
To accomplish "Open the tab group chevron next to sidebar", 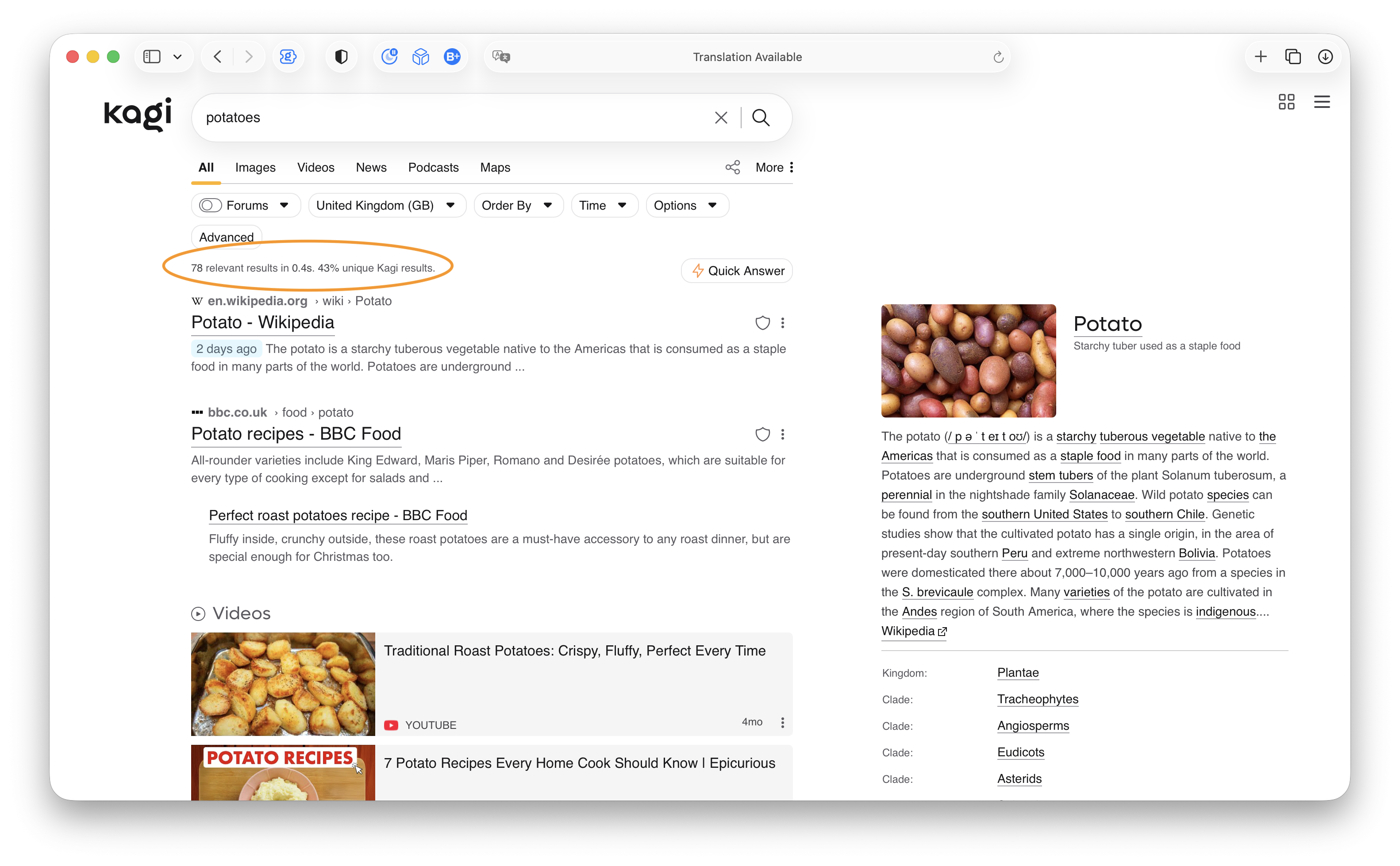I will pos(177,57).
